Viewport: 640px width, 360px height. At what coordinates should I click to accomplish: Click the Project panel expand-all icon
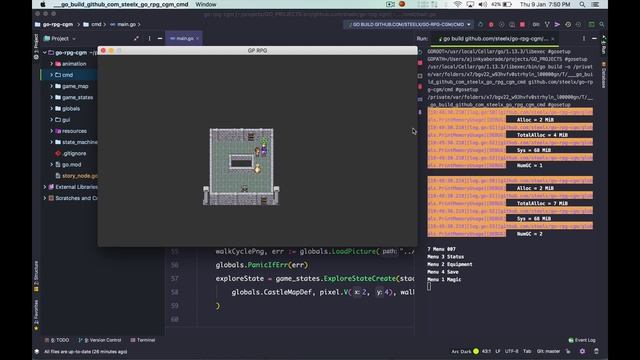(136, 38)
